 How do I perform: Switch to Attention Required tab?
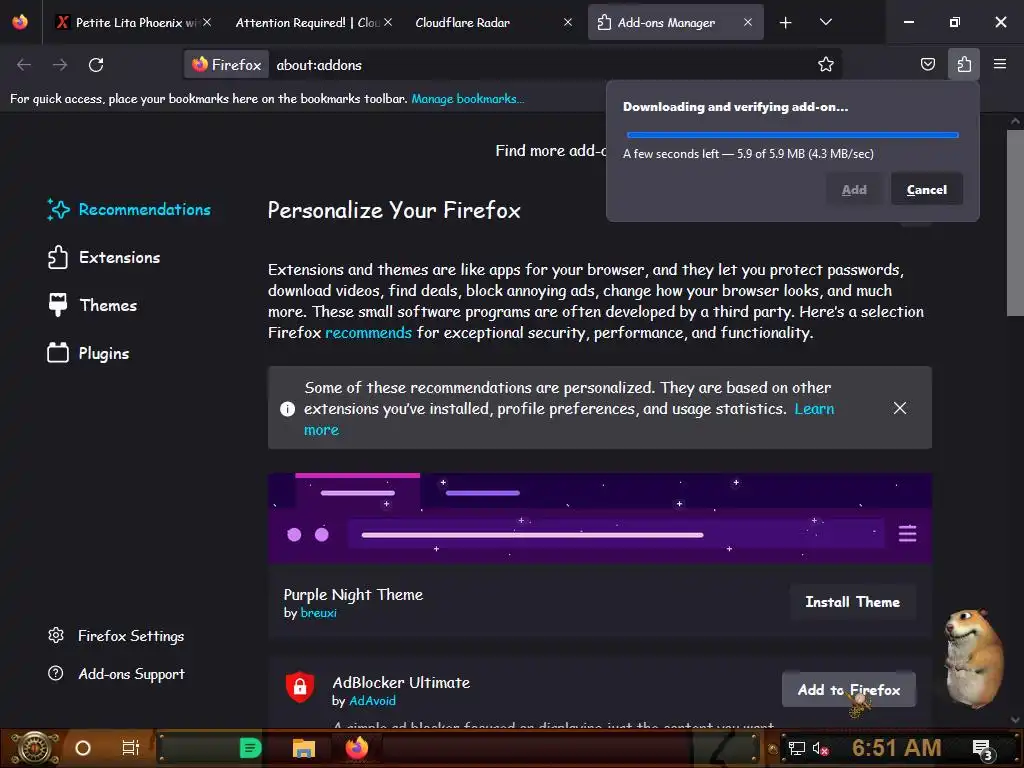click(307, 22)
